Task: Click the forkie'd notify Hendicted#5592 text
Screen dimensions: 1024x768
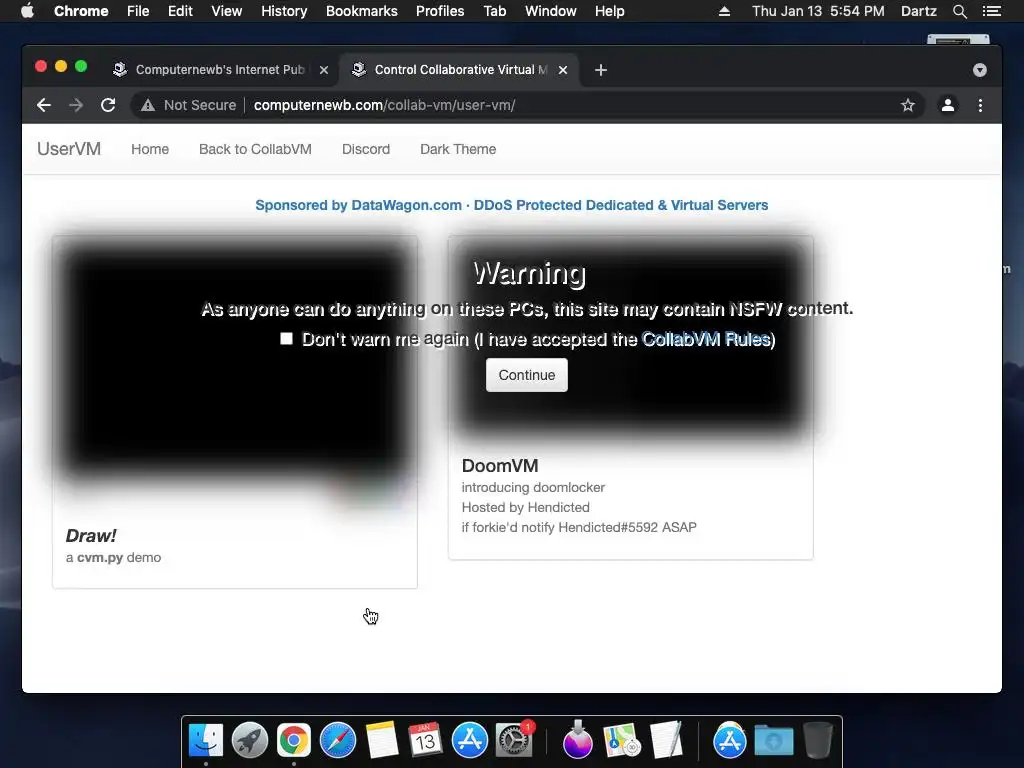Action: pyautogui.click(x=579, y=527)
